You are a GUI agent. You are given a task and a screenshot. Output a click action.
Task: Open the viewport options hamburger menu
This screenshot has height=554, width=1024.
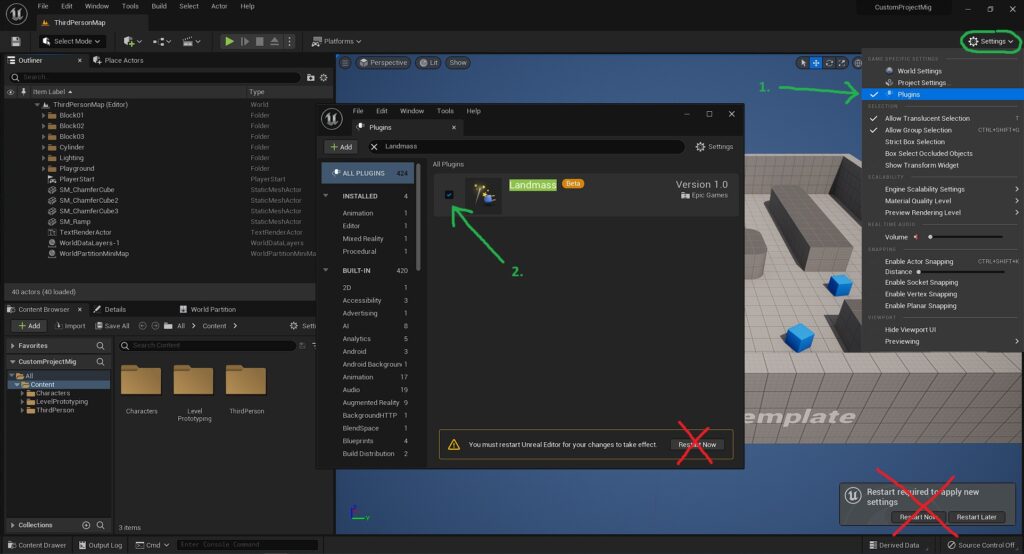tap(345, 63)
